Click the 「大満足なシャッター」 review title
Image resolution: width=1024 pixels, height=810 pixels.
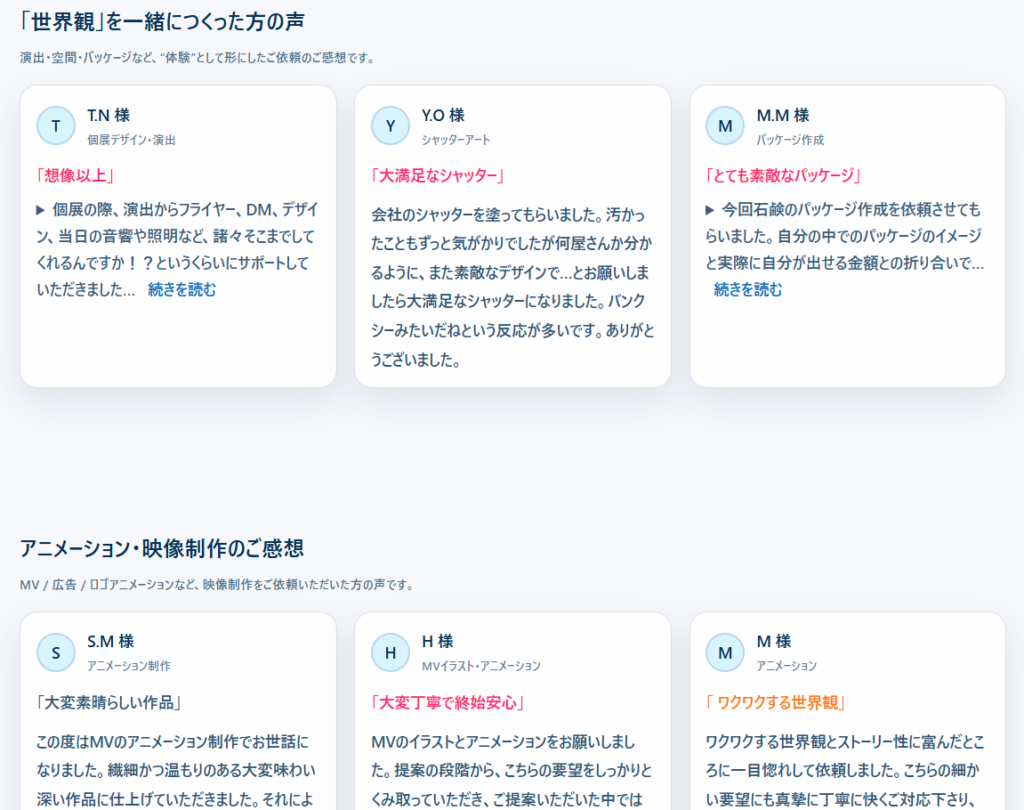tap(437, 175)
